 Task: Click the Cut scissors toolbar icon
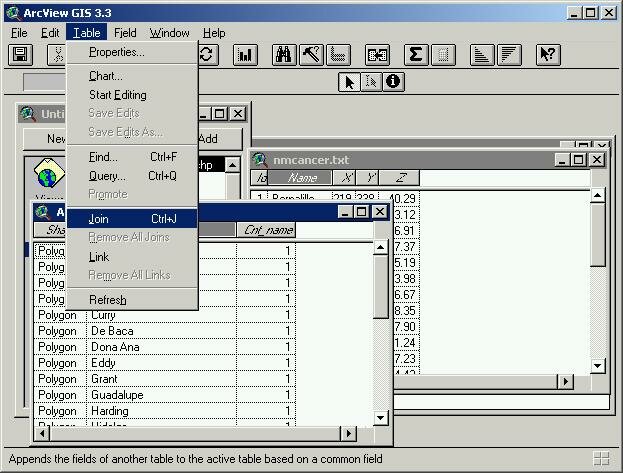[x=57, y=54]
